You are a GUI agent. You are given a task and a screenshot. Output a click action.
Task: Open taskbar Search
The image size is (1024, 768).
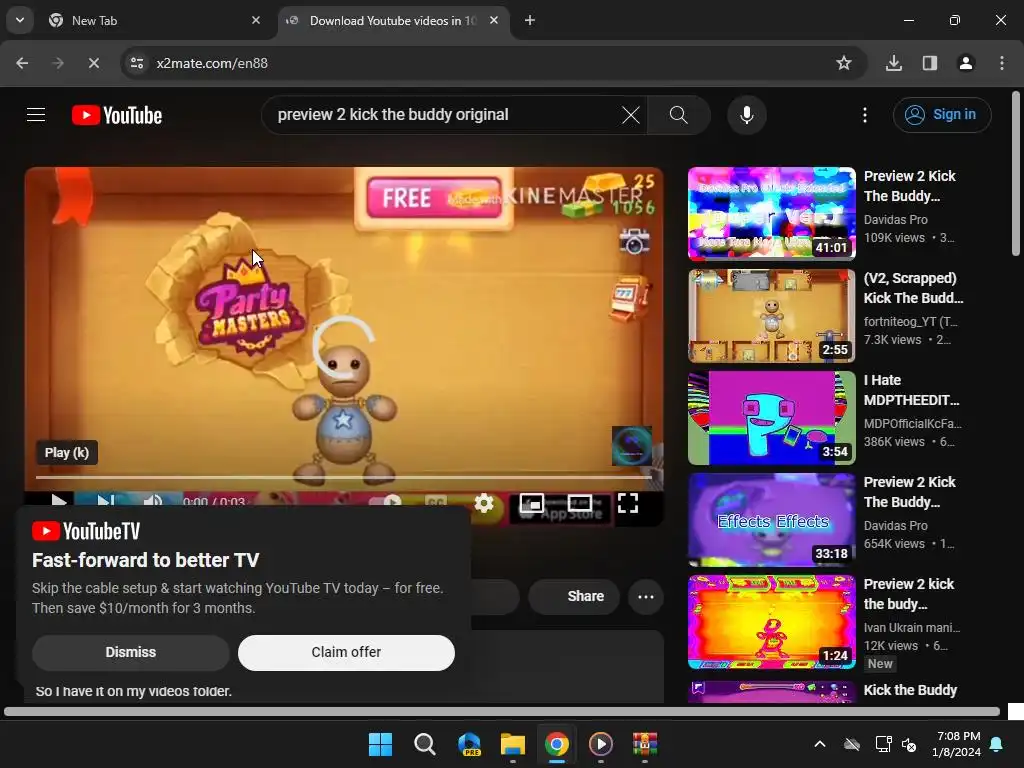click(424, 744)
